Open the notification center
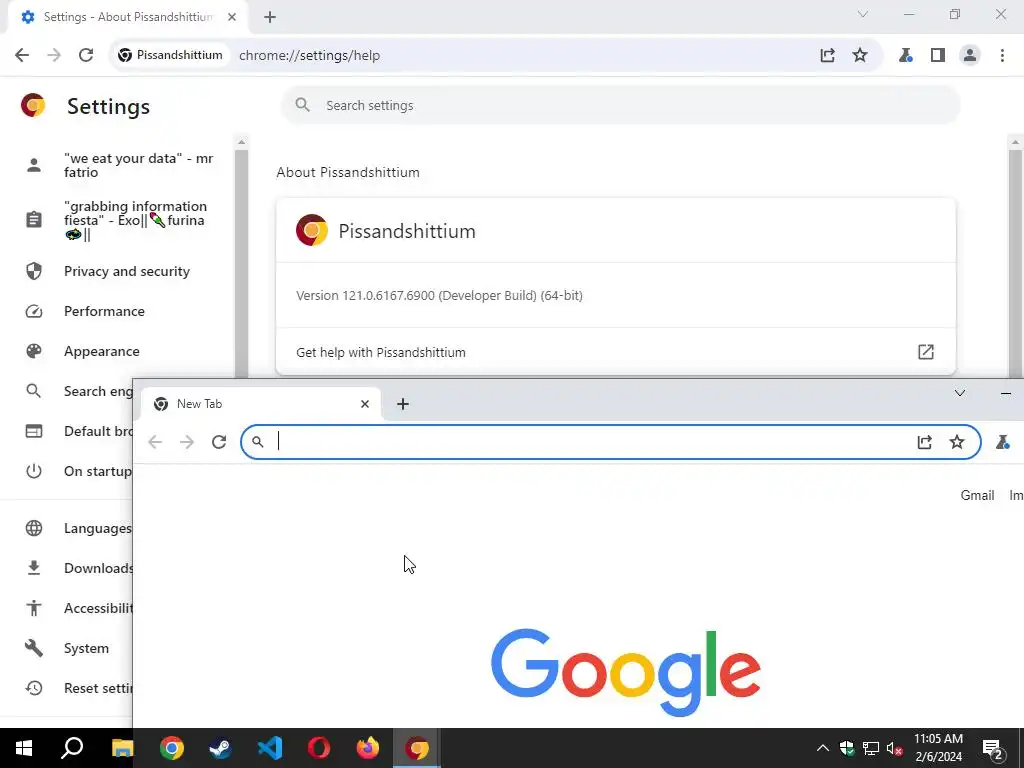Viewport: 1024px width, 768px height. coord(993,748)
